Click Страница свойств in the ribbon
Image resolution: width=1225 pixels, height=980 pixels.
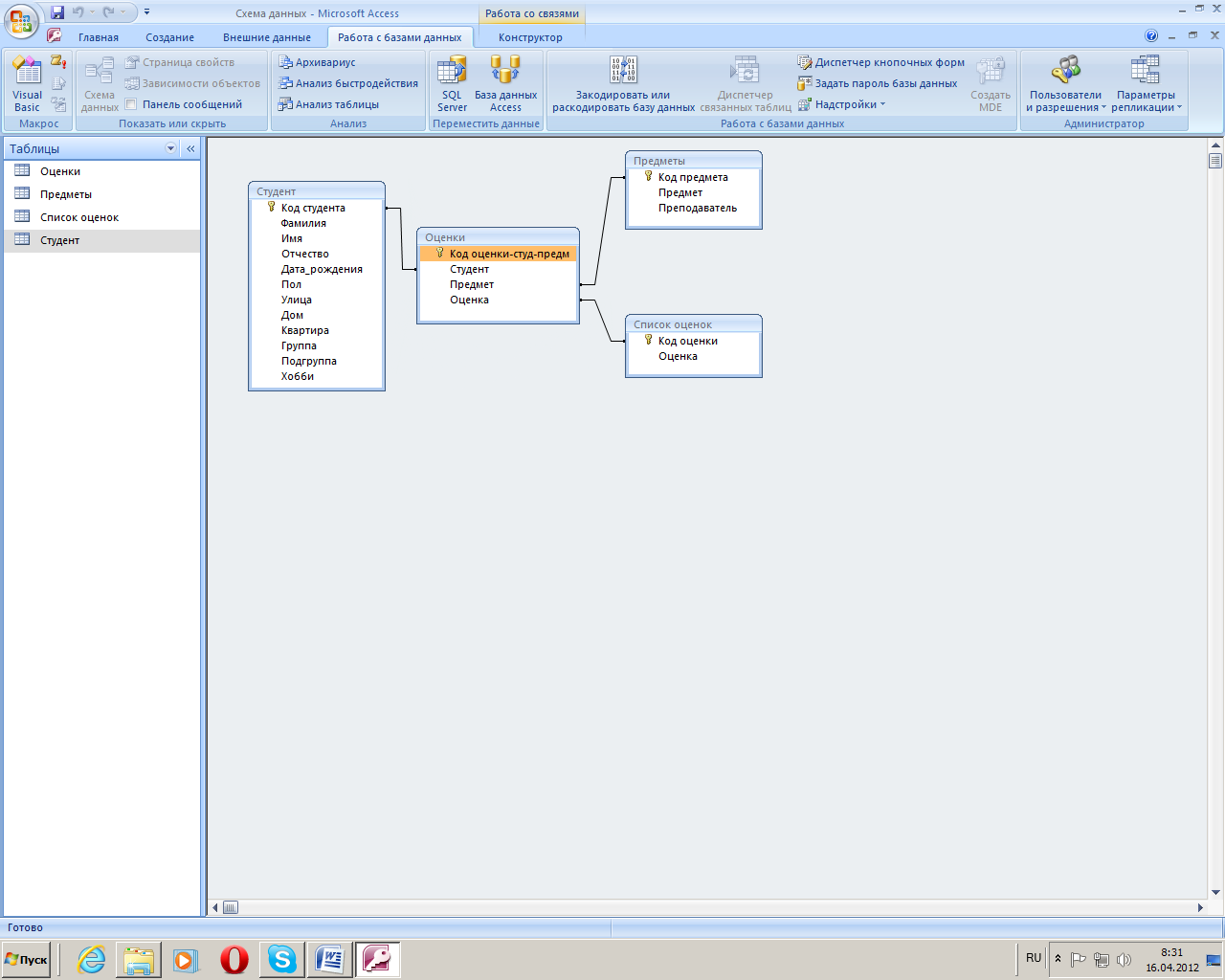tap(180, 62)
